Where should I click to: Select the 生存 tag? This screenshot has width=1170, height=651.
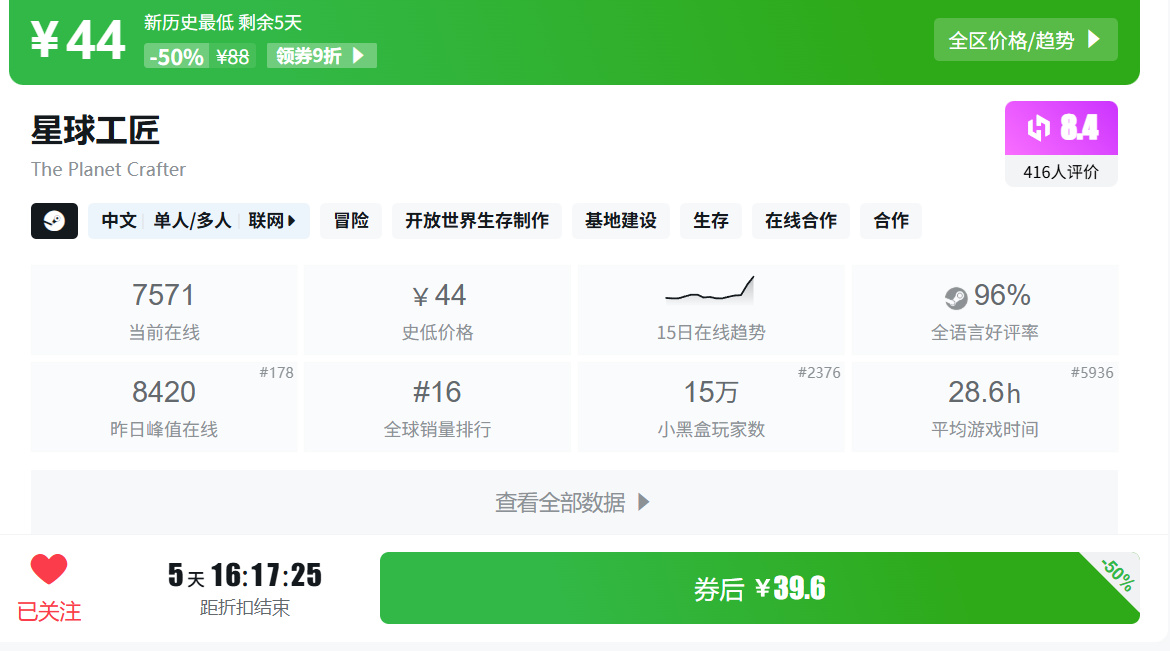710,221
